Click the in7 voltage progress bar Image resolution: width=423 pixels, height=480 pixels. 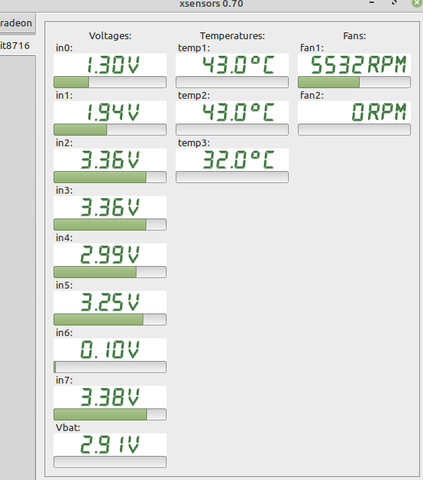110,415
